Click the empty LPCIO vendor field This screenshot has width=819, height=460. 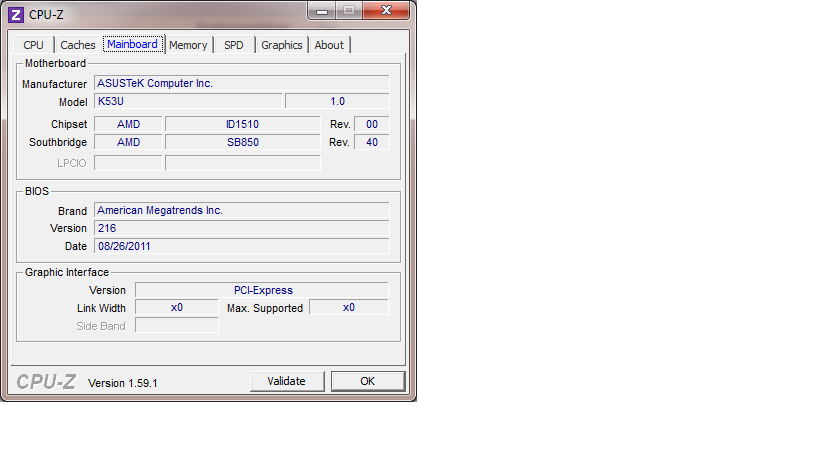[x=128, y=163]
